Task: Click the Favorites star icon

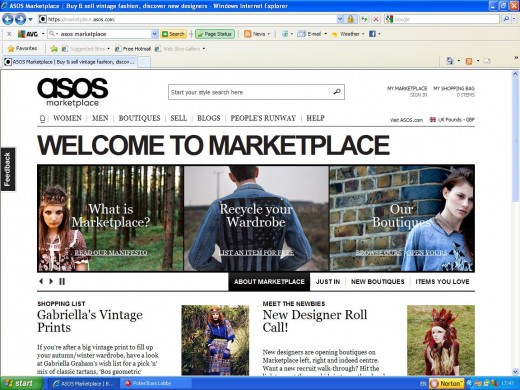Action: tap(11, 49)
